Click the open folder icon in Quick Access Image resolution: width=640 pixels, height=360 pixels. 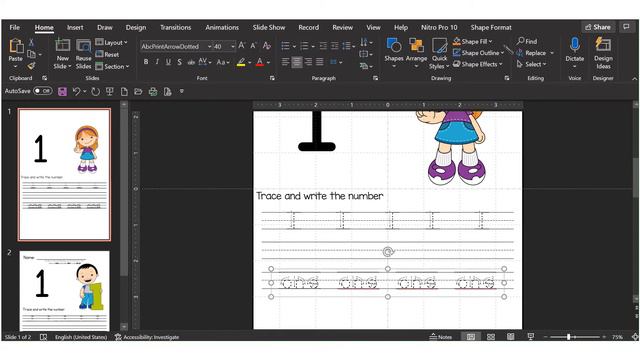pos(138,91)
